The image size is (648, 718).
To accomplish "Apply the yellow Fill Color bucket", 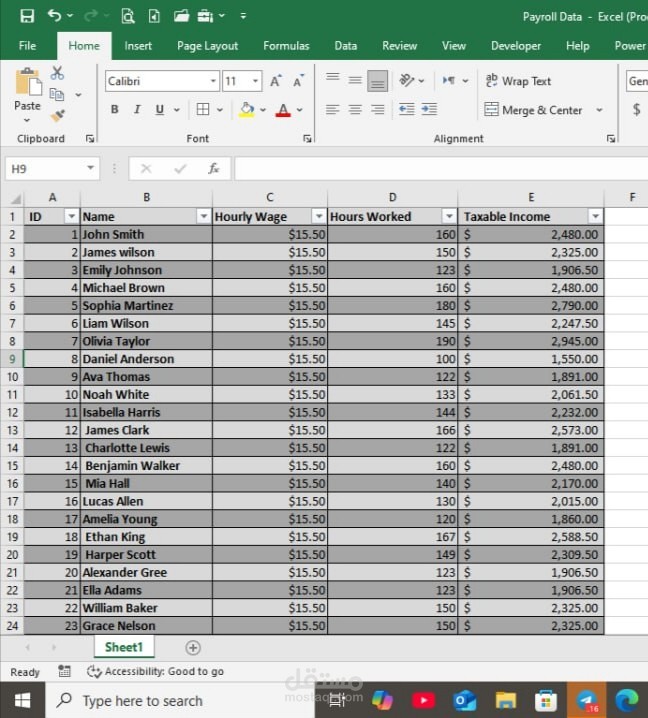I will coord(246,110).
